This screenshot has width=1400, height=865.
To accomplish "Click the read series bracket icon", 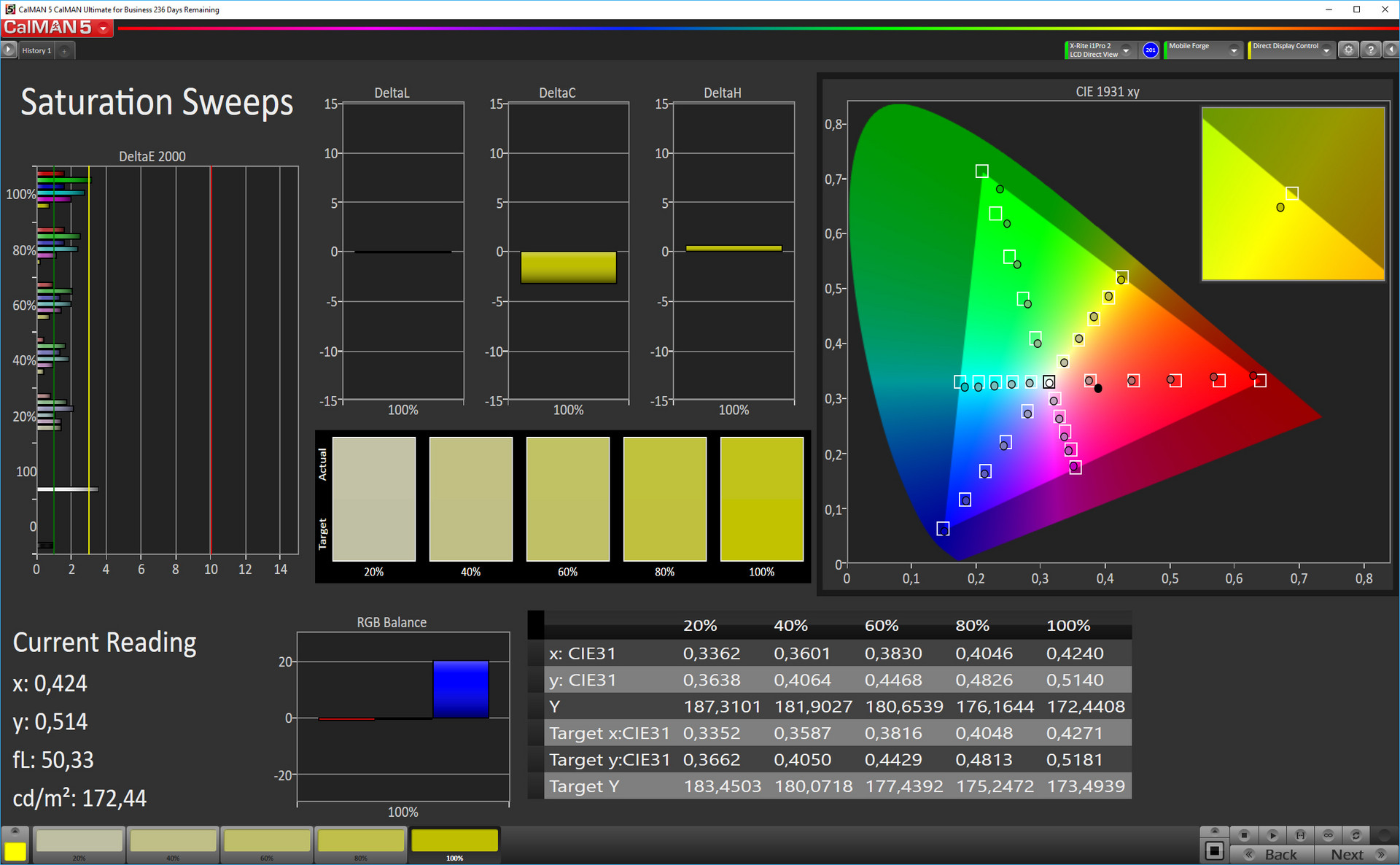I will click(x=1300, y=835).
